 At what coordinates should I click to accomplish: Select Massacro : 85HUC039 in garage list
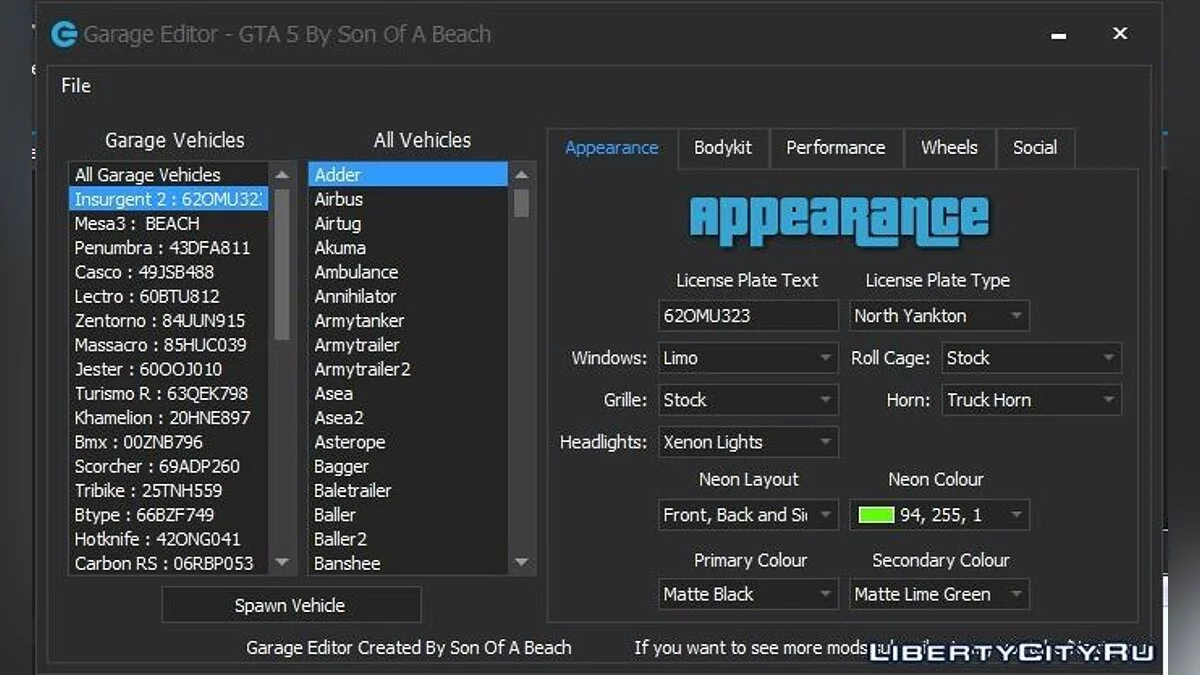pos(168,345)
